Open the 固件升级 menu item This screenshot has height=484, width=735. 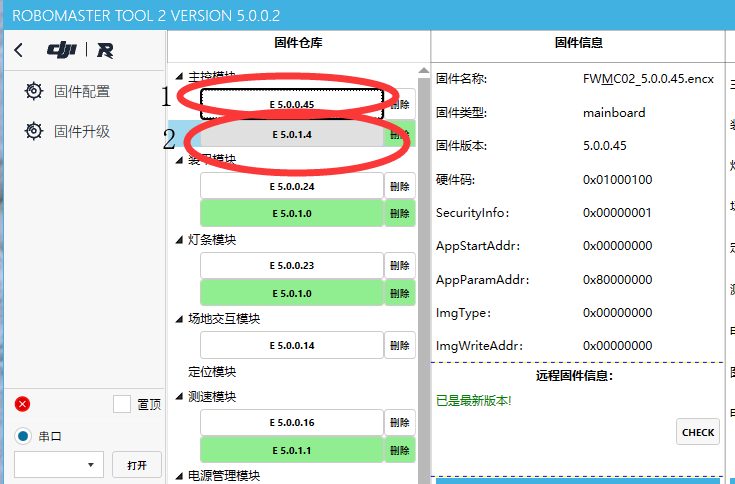tap(82, 132)
